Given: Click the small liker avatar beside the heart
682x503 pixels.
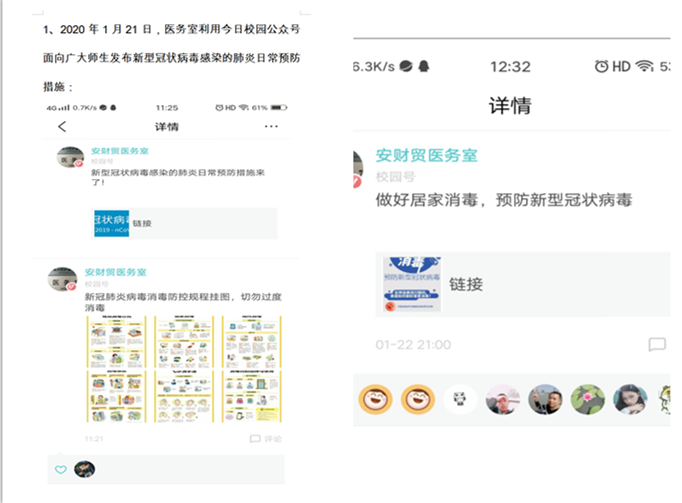Looking at the screenshot, I should click(x=85, y=469).
